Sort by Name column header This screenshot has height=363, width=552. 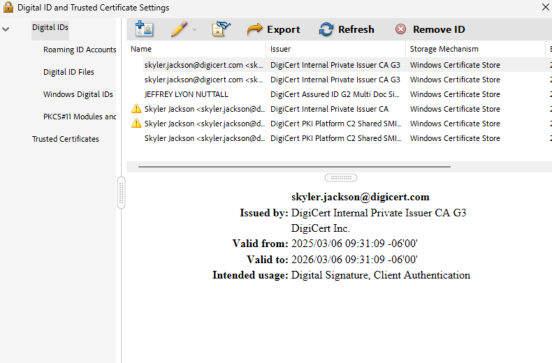coord(196,49)
